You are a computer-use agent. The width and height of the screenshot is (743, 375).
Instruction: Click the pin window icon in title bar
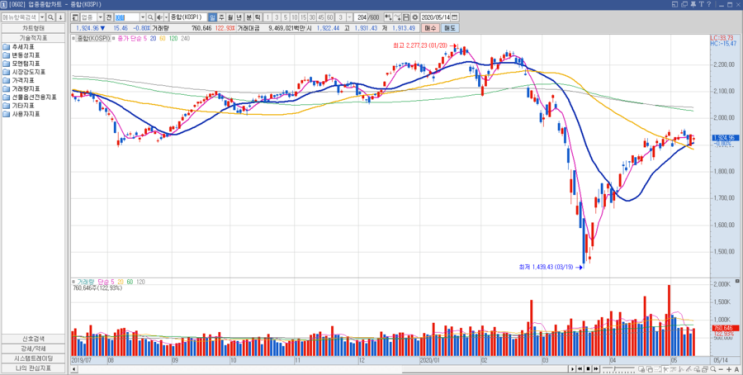point(693,4)
